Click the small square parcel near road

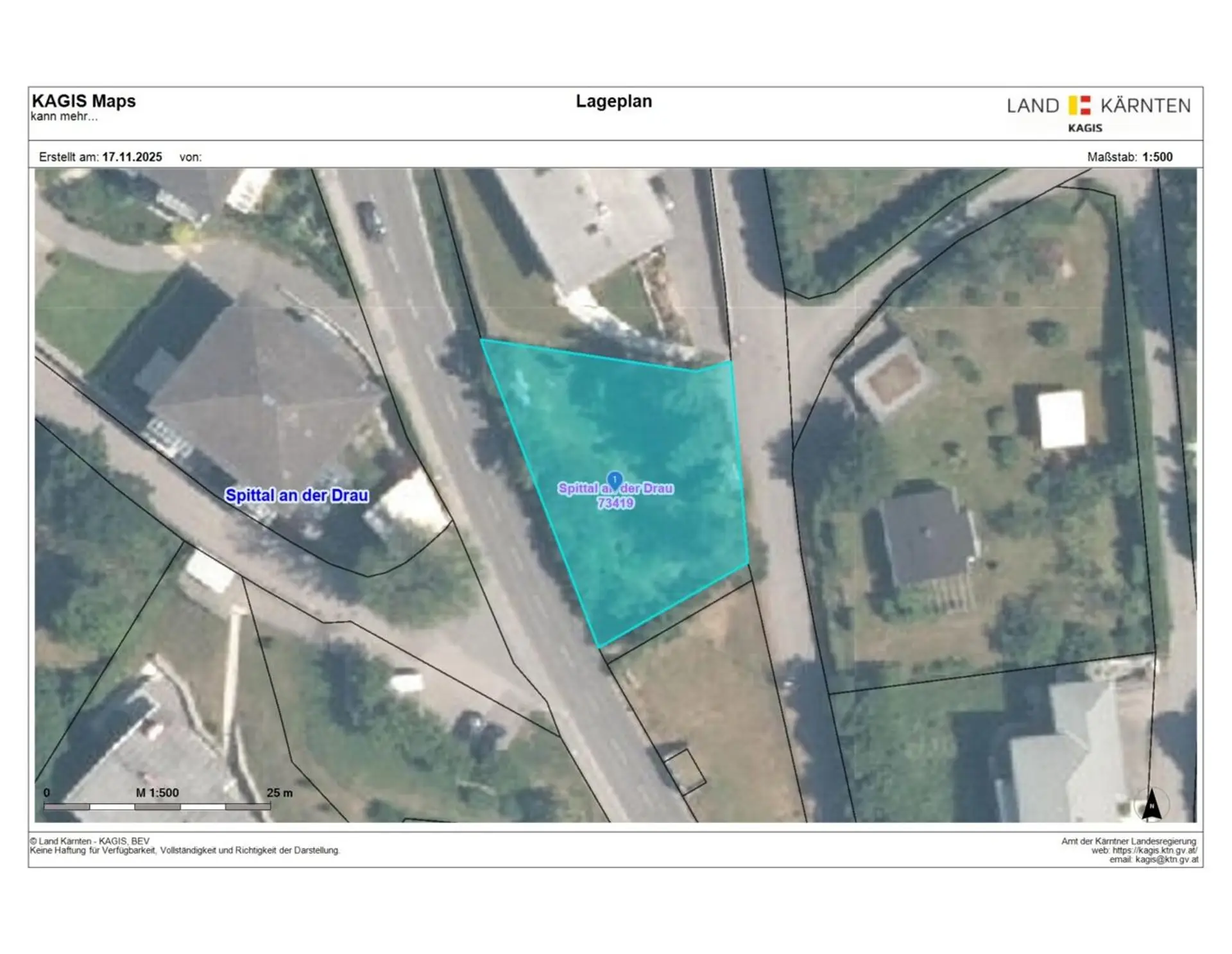(685, 772)
